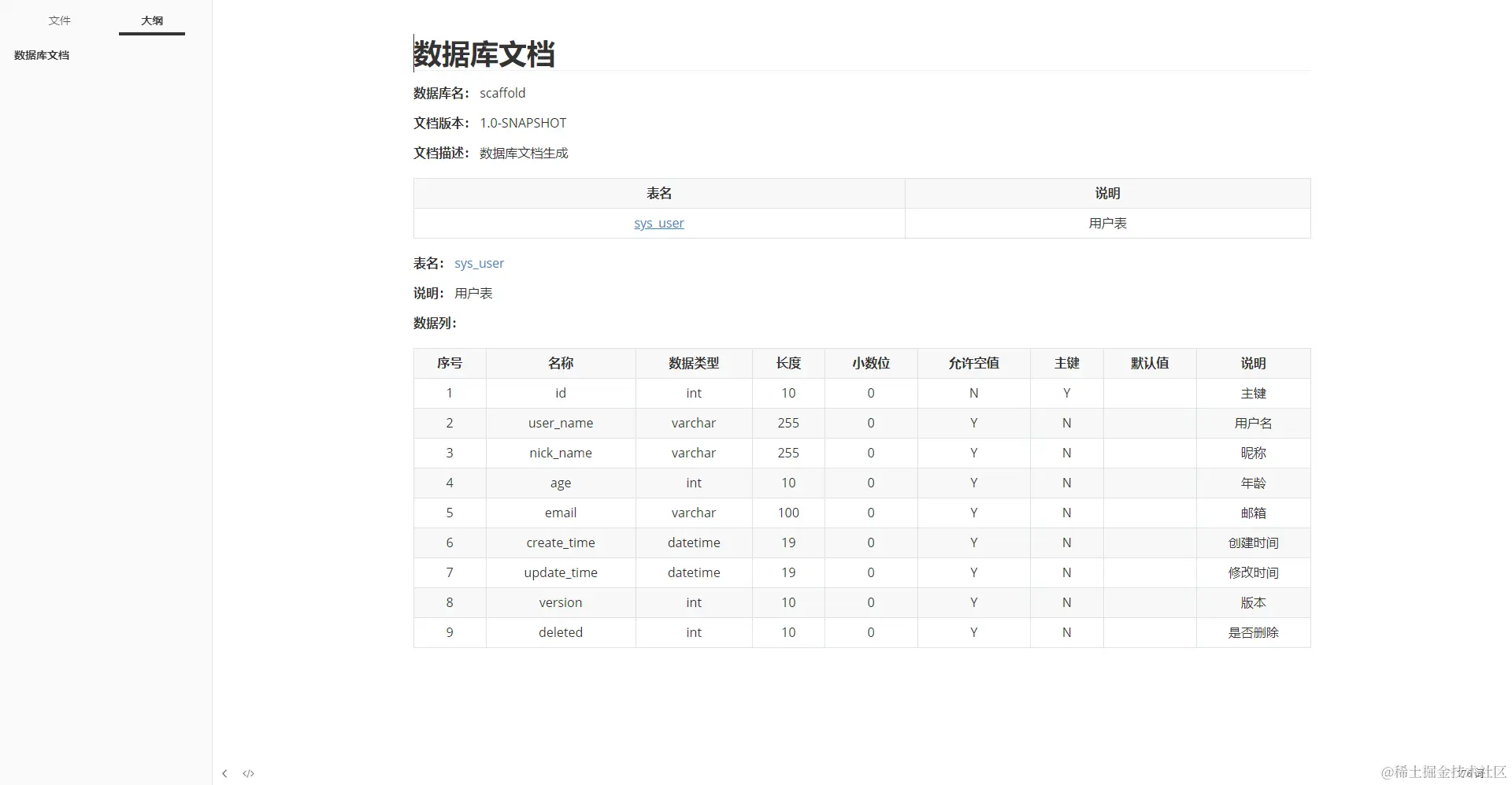Click the 长度 column header
The height and width of the screenshot is (785, 1512).
(x=788, y=363)
